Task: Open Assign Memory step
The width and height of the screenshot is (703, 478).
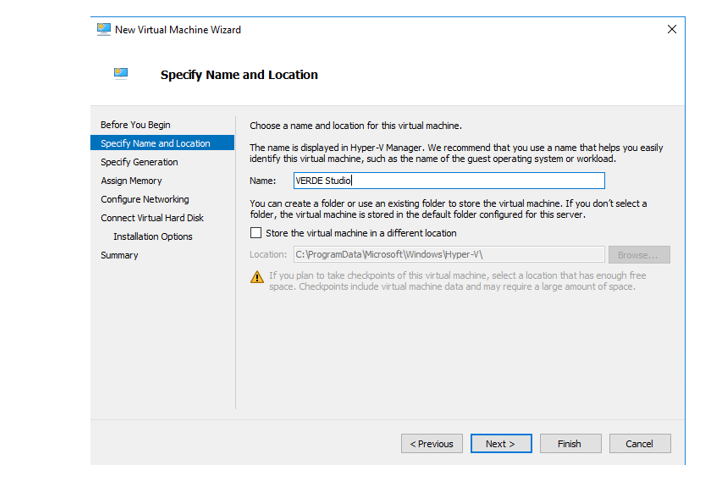Action: coord(131,181)
